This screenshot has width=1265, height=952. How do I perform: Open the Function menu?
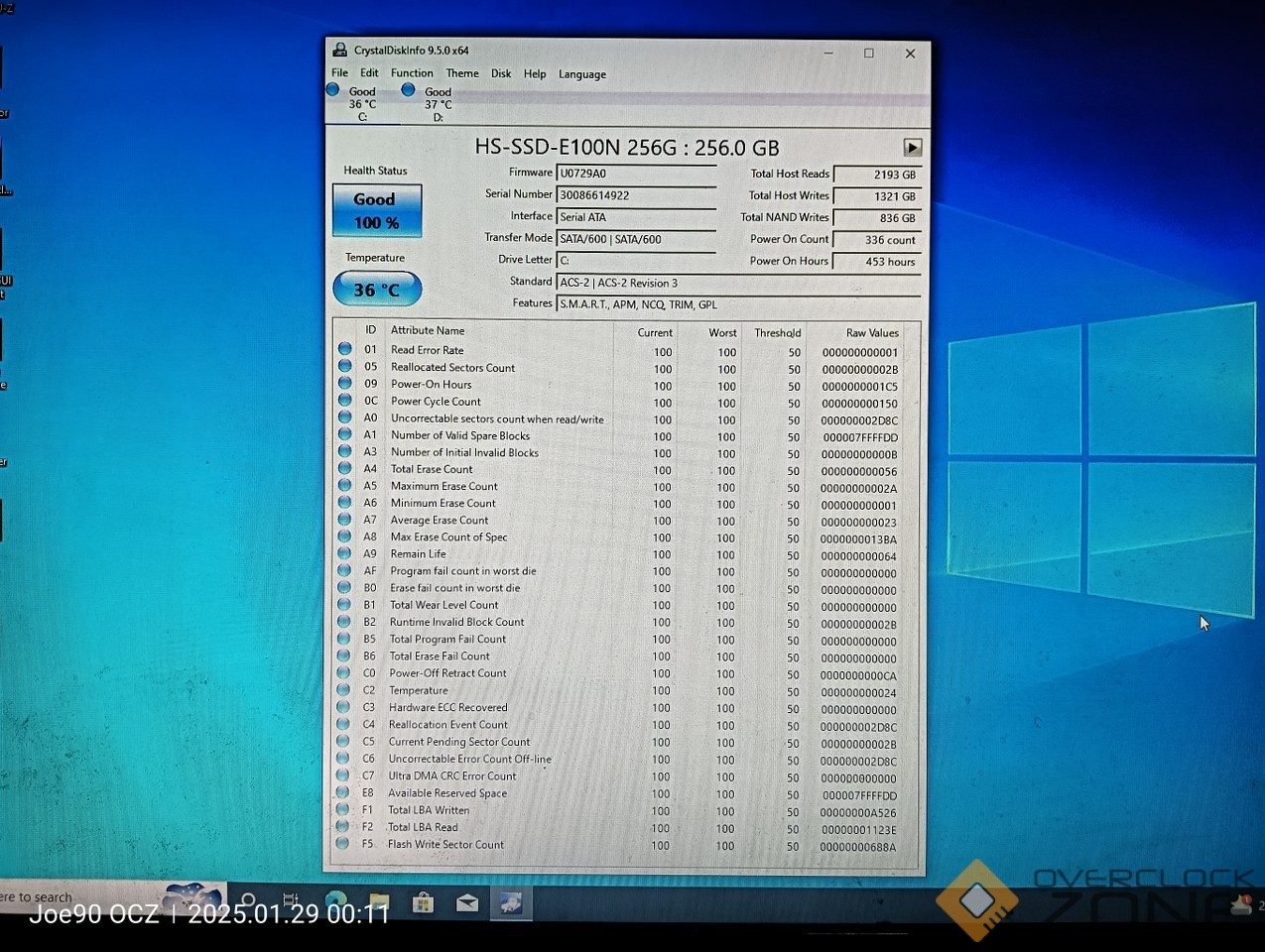[412, 73]
